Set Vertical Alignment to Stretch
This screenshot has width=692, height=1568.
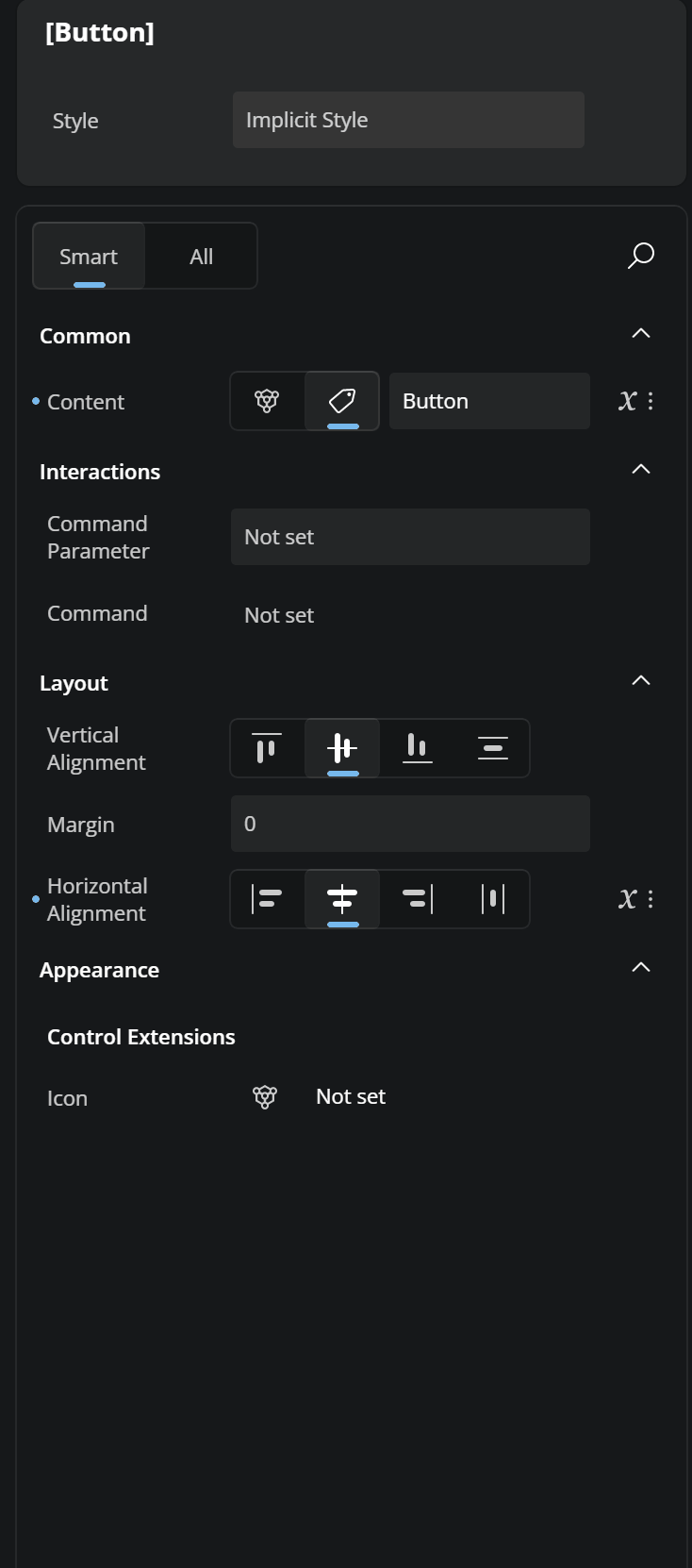pyautogui.click(x=492, y=748)
